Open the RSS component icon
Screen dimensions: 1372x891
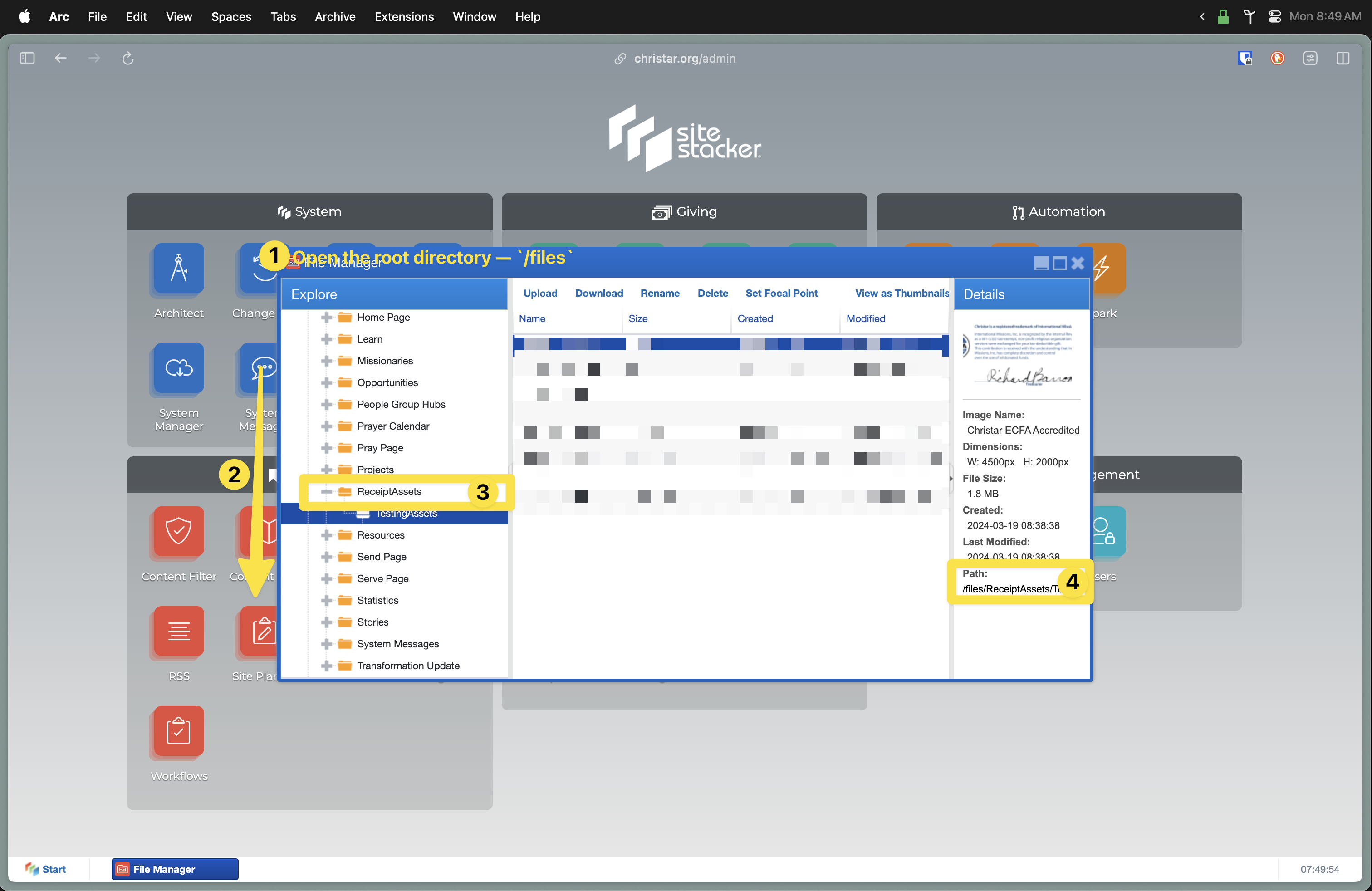179,631
